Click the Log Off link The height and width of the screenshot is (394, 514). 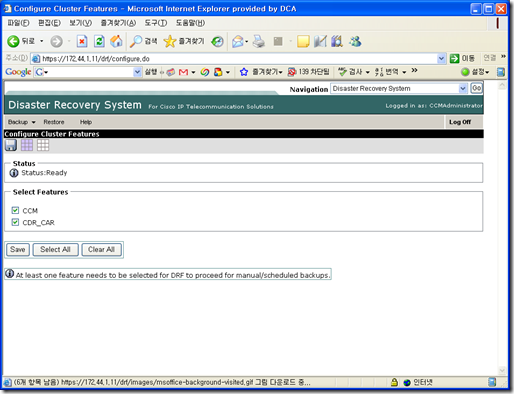(460, 122)
